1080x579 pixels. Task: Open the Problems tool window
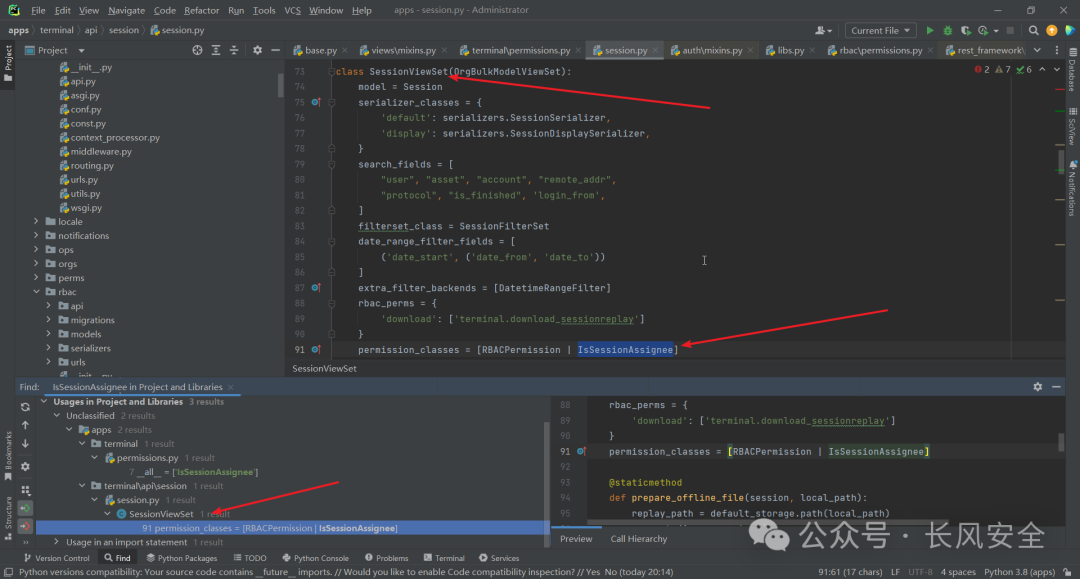coord(386,558)
